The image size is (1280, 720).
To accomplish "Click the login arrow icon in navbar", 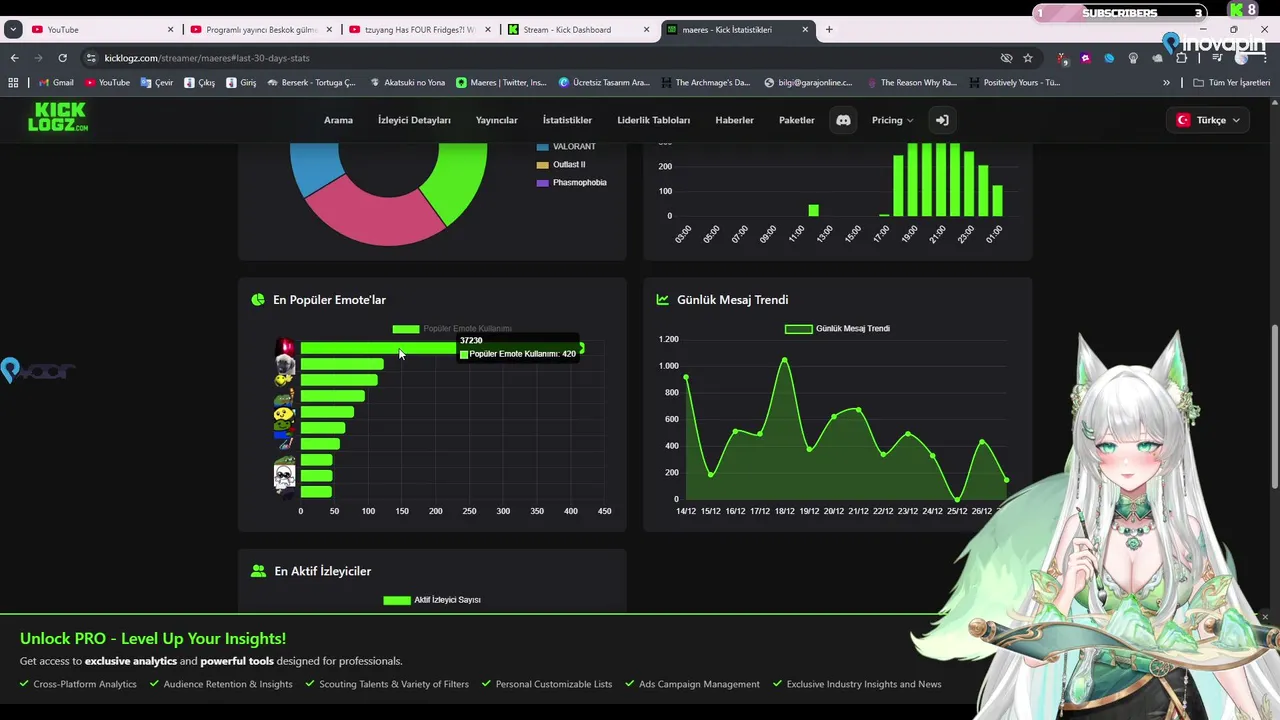I will pos(941,120).
